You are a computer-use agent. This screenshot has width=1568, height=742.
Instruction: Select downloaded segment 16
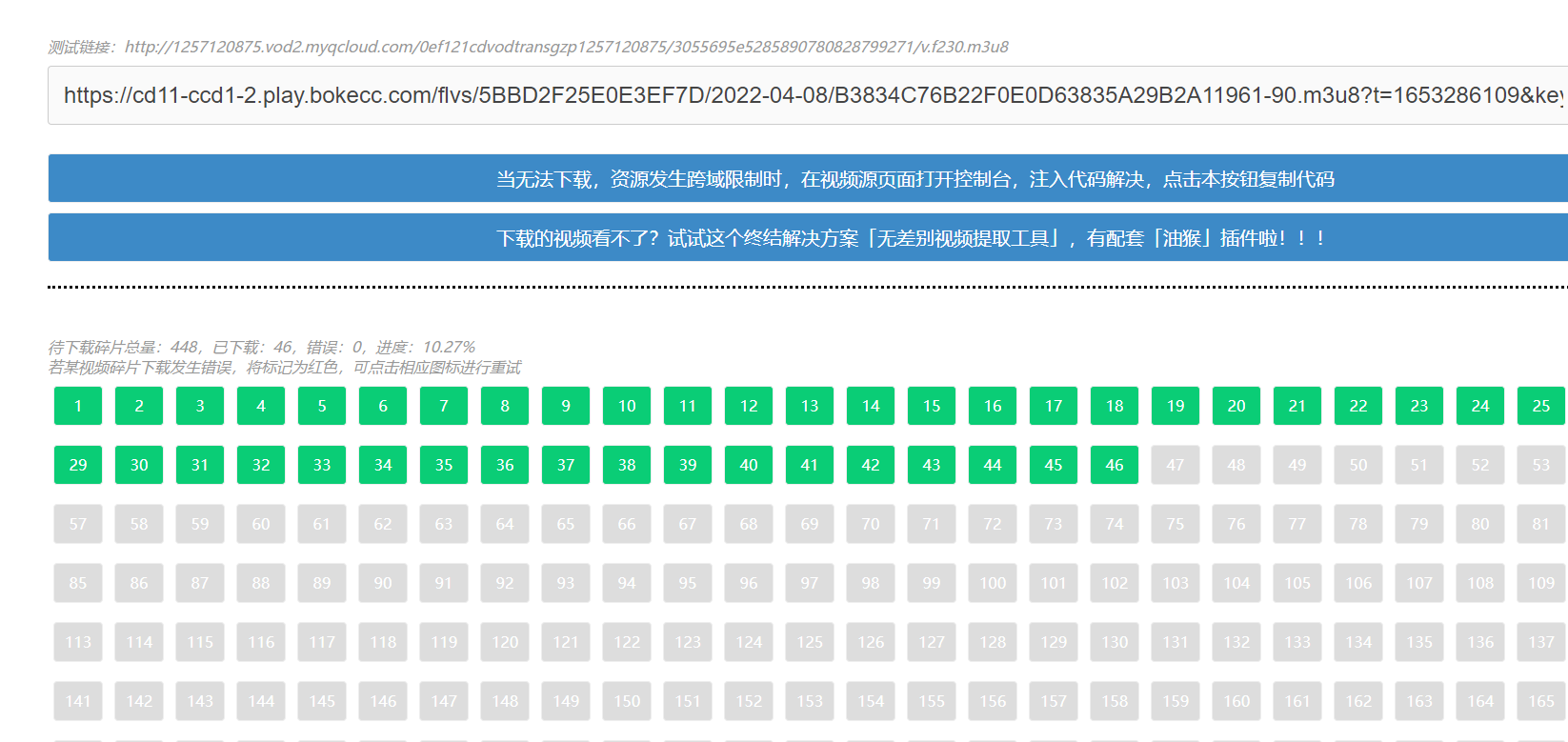click(993, 406)
